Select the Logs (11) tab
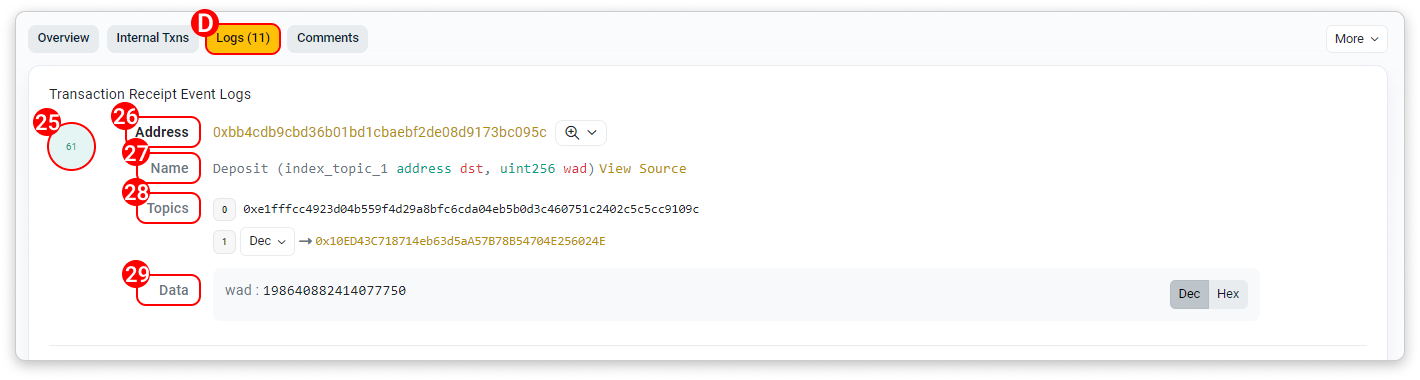This screenshot has height=380, width=1420. coord(243,39)
